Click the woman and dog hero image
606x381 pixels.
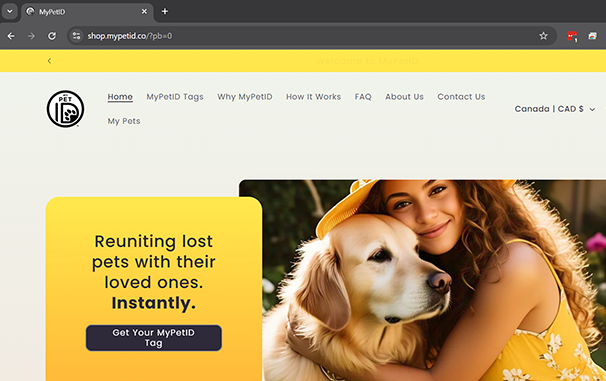[x=422, y=280]
